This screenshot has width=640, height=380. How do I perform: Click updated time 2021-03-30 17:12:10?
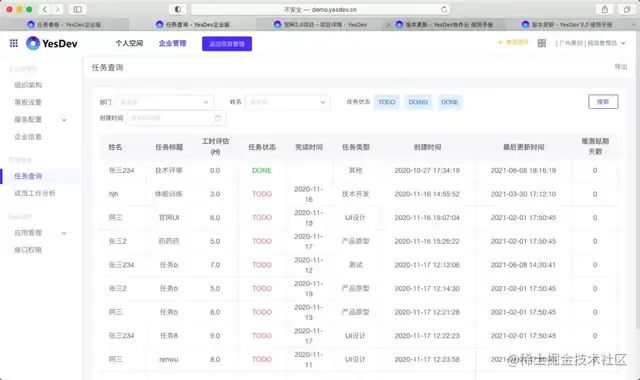[523, 194]
